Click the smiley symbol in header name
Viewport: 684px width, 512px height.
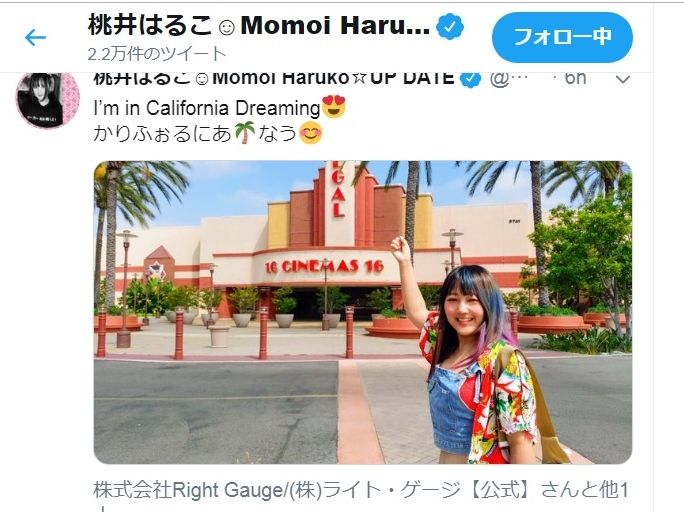click(x=226, y=27)
